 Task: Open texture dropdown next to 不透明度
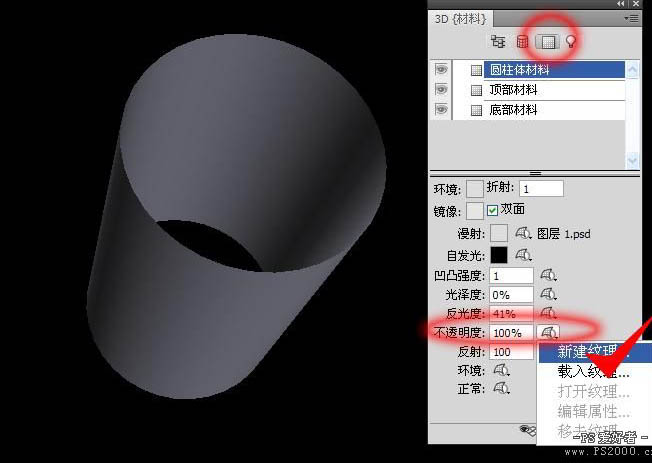548,332
